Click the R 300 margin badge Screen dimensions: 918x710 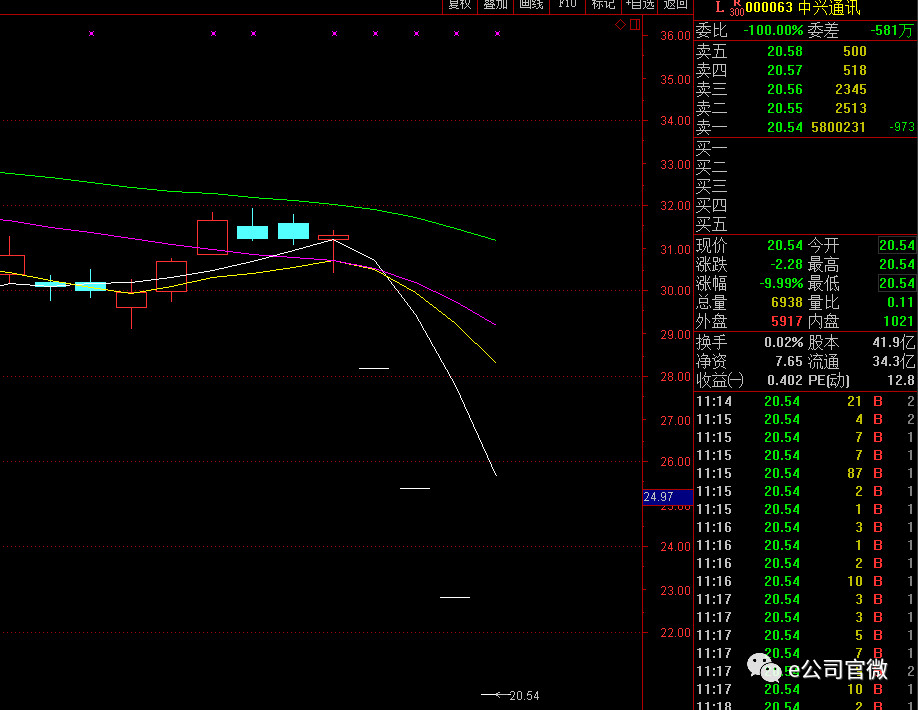point(736,8)
